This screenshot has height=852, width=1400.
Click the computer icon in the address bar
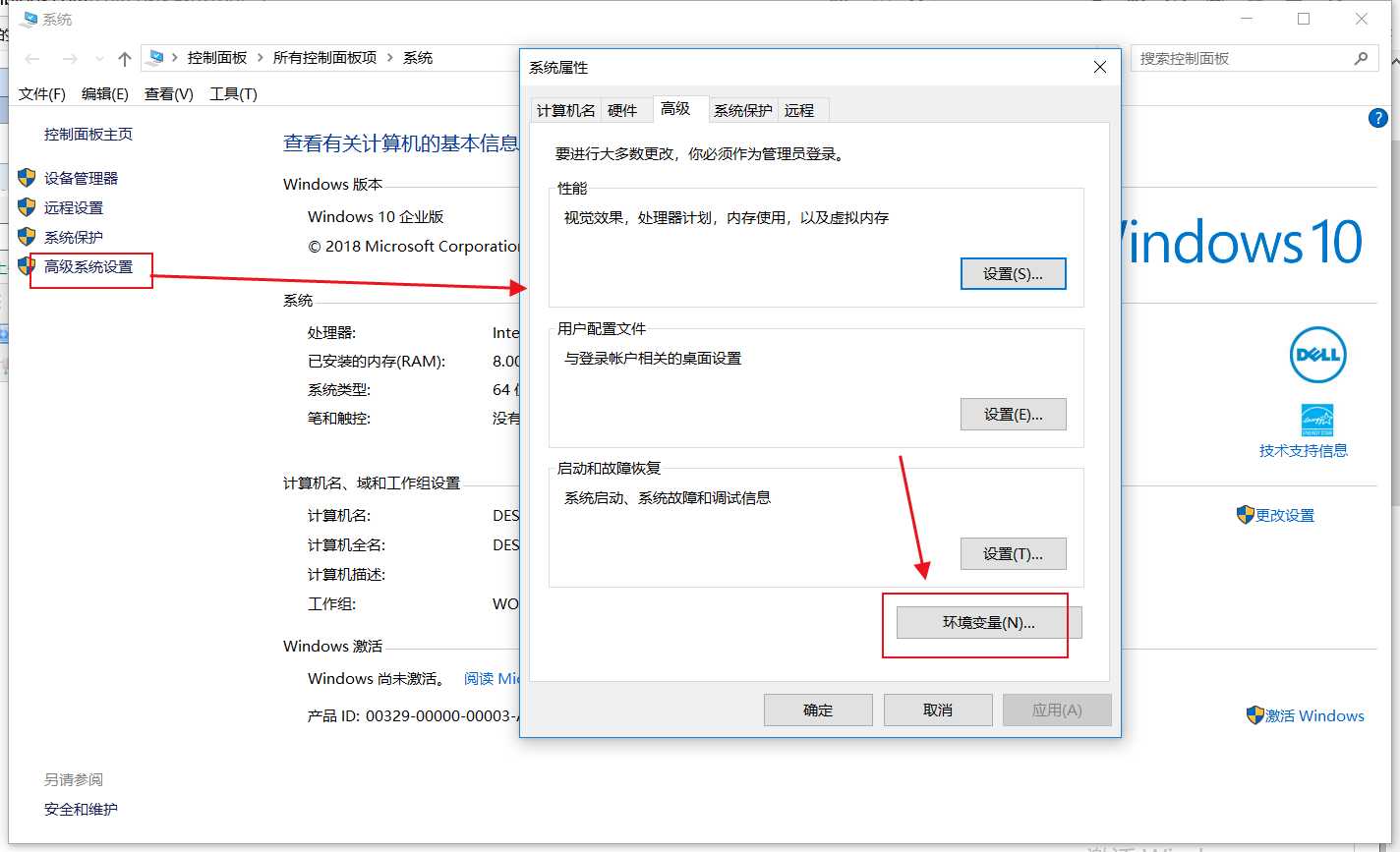tap(154, 58)
